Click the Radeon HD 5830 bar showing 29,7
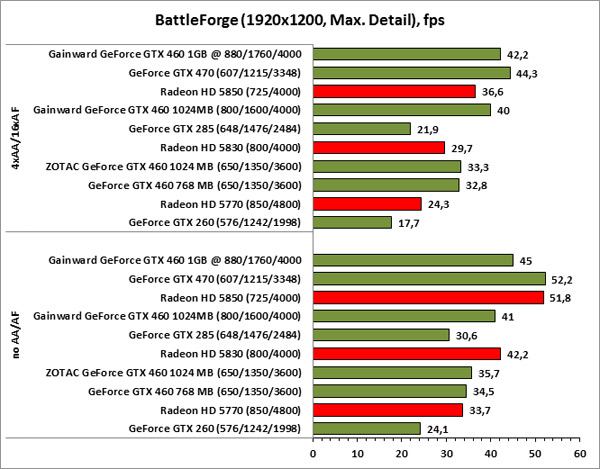The width and height of the screenshot is (600, 469). pyautogui.click(x=379, y=148)
